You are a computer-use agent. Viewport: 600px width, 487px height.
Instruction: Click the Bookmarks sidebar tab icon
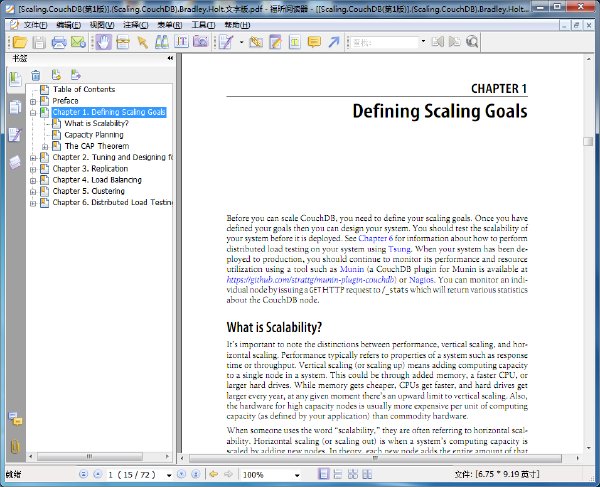15,79
